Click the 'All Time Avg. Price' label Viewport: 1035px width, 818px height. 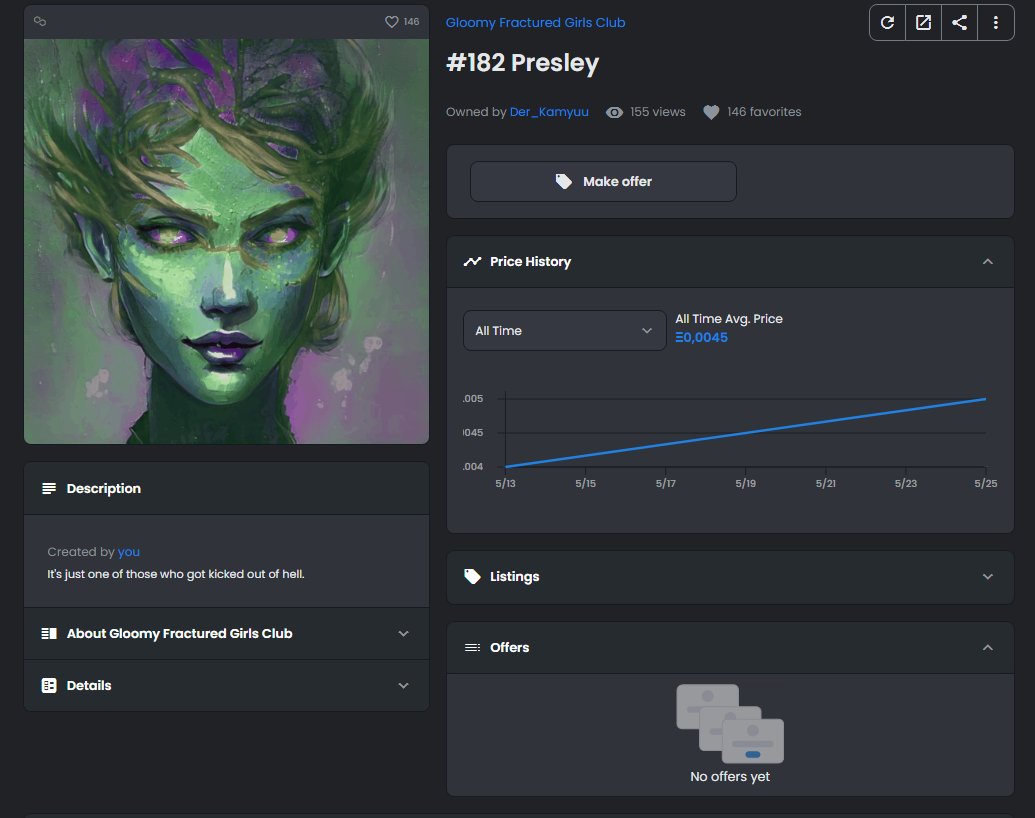pos(729,319)
